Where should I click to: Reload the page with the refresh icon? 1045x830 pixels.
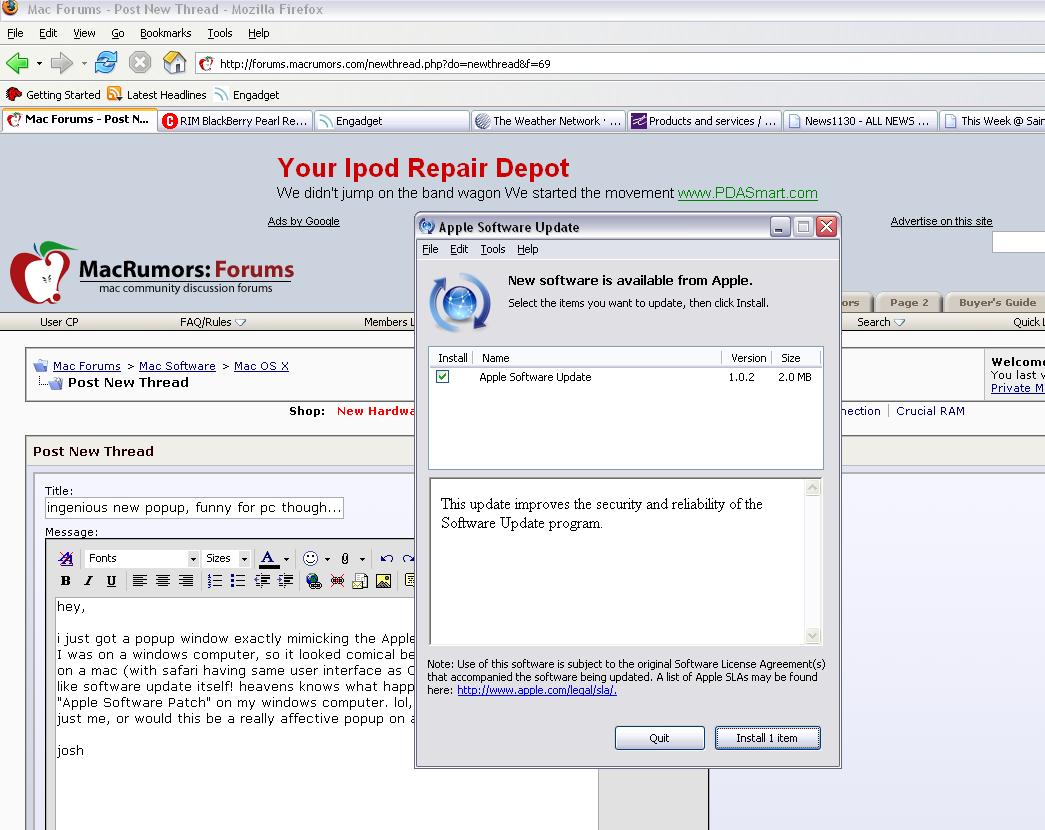[x=106, y=63]
